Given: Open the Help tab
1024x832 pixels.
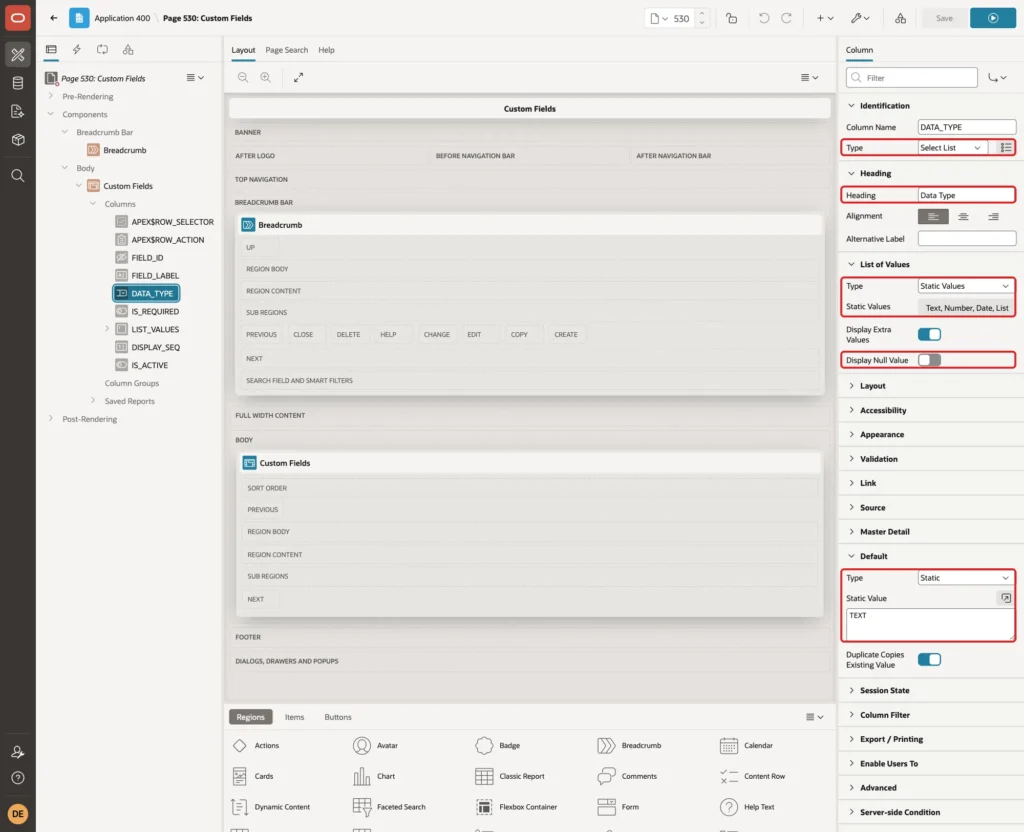Looking at the screenshot, I should [x=327, y=50].
